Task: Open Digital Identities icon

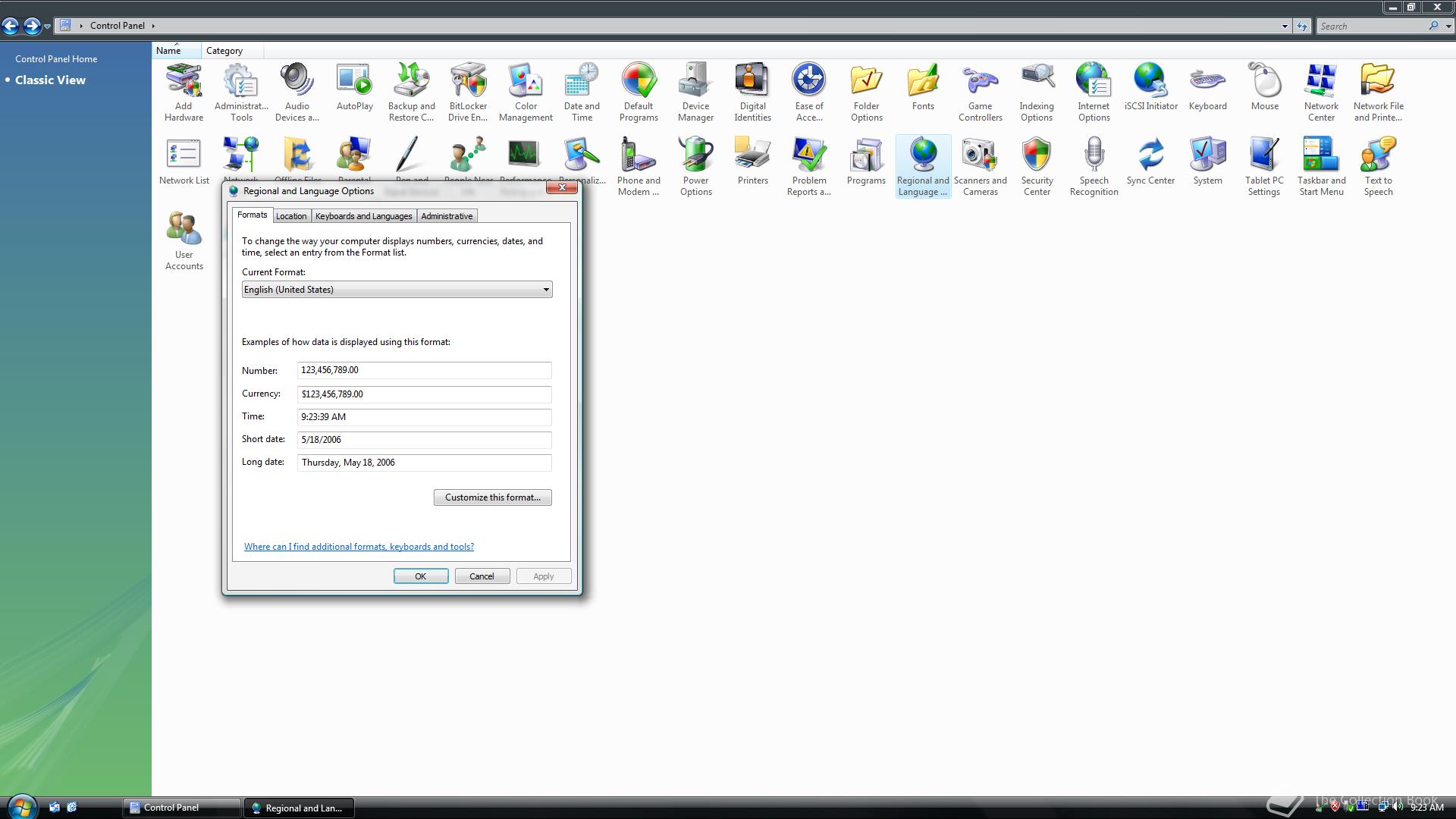Action: (752, 92)
